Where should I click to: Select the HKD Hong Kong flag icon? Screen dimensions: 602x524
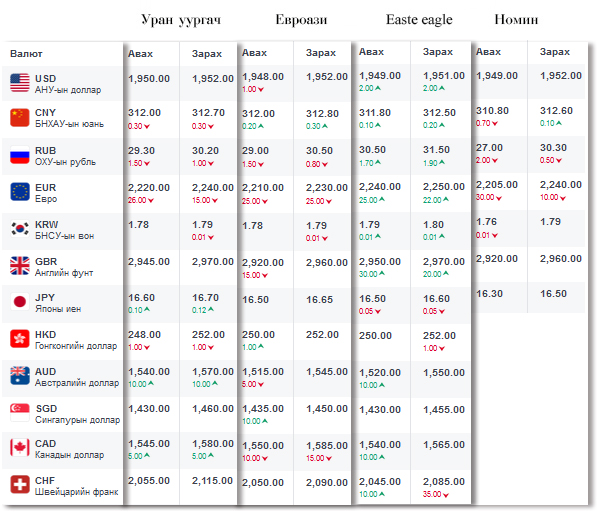click(x=20, y=338)
